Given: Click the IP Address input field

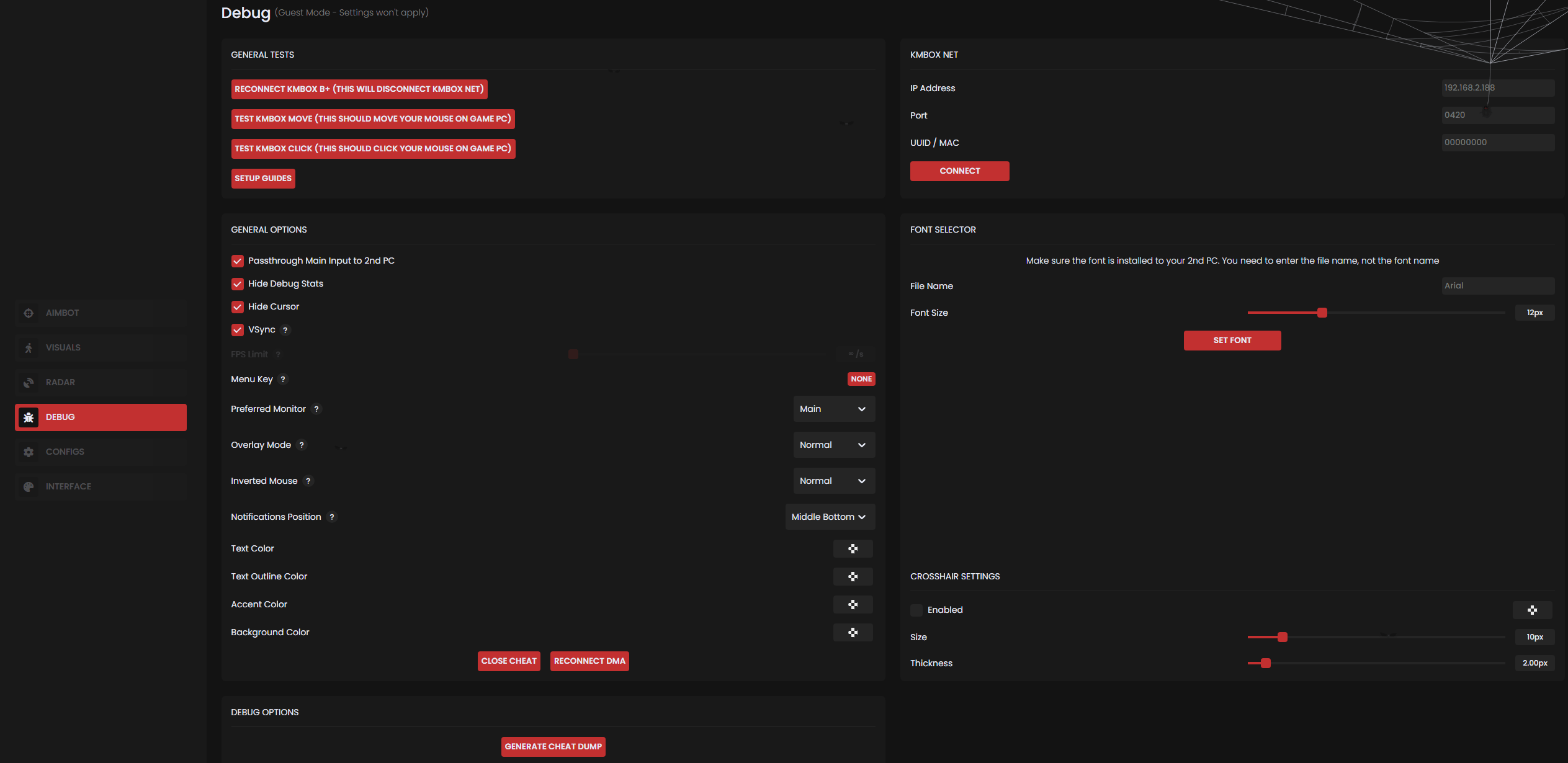Looking at the screenshot, I should 1497,88.
